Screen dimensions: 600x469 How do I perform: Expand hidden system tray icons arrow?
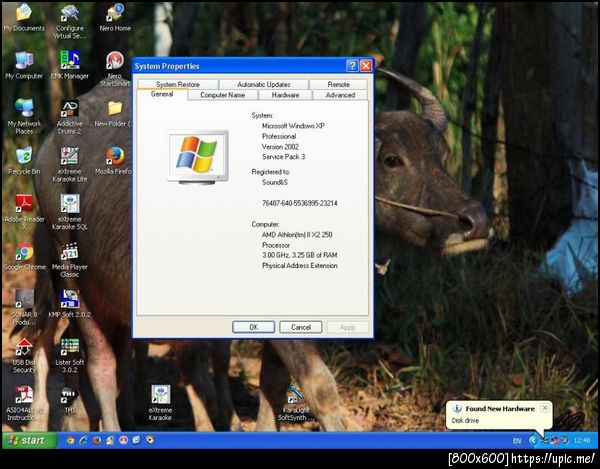(x=533, y=441)
